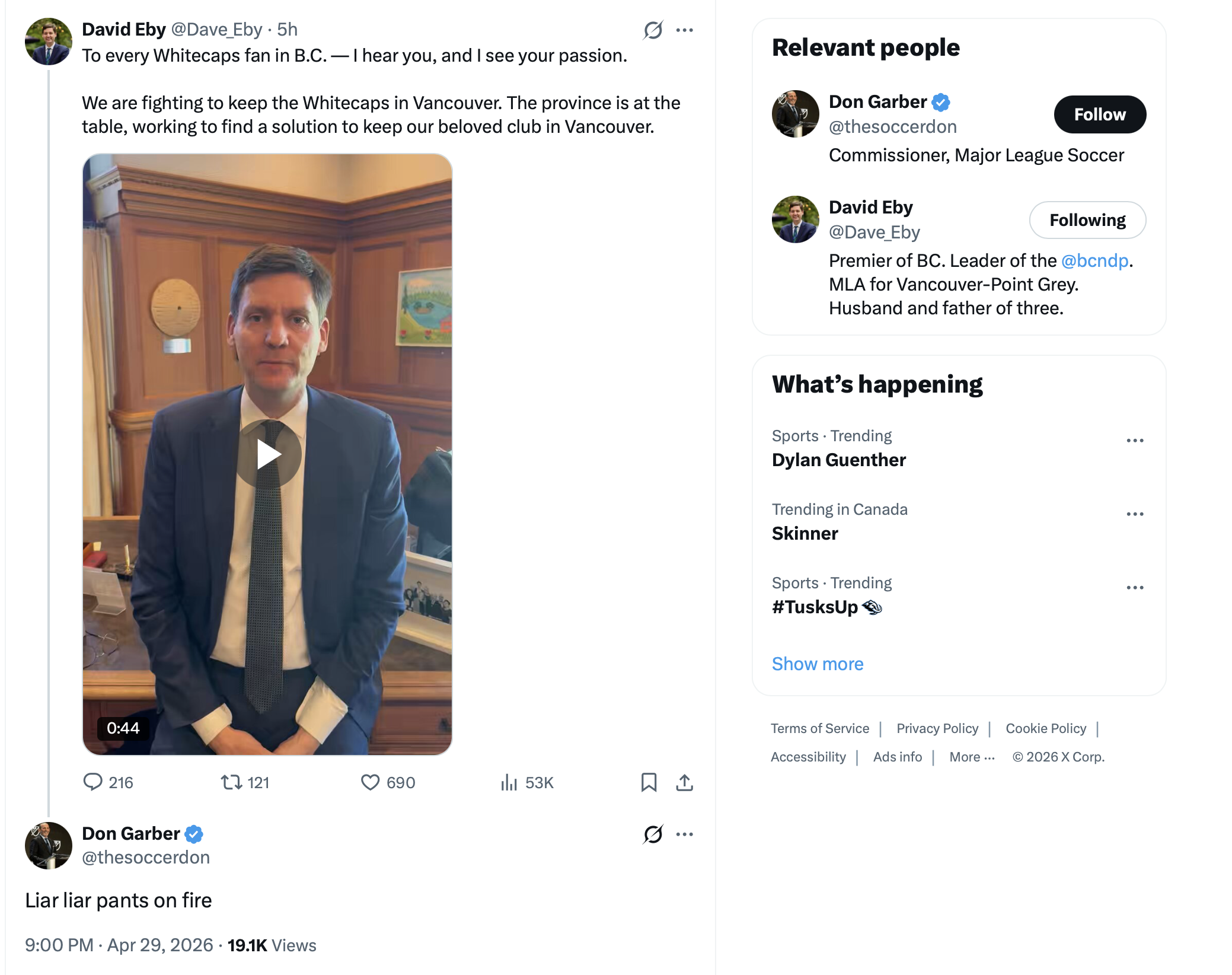Click the share icon on David Eby's post
This screenshot has width=1232, height=975.
(684, 782)
